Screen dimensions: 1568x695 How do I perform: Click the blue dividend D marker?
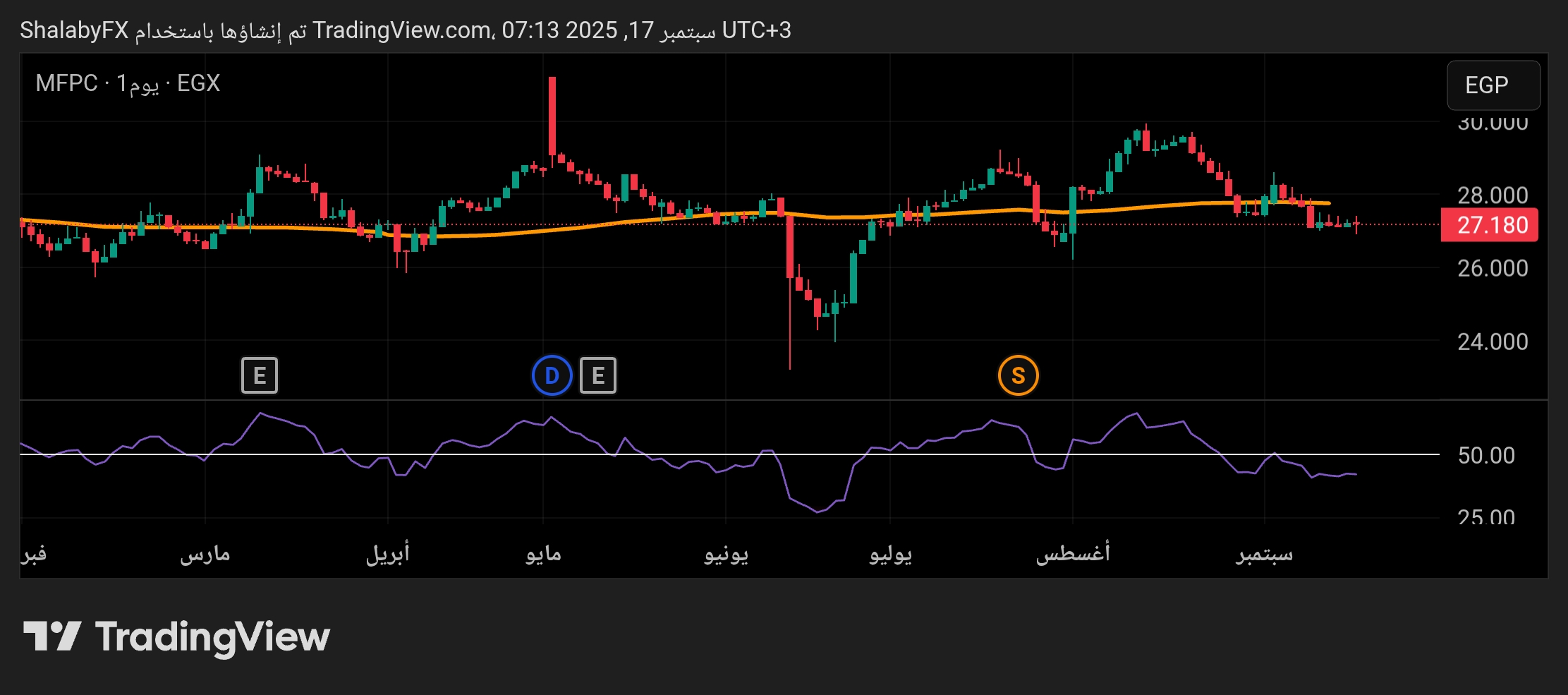coord(552,375)
